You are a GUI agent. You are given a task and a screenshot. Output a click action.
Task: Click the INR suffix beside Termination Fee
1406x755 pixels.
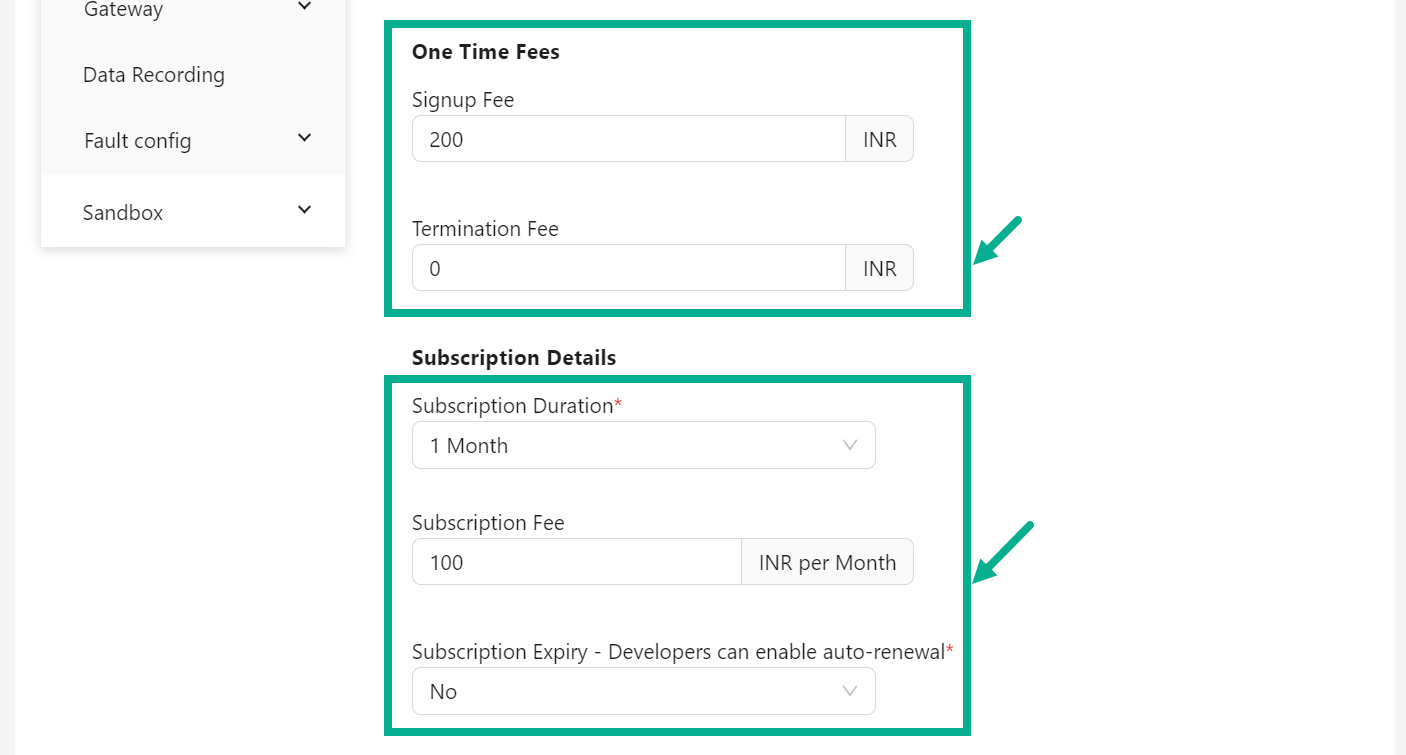point(880,268)
